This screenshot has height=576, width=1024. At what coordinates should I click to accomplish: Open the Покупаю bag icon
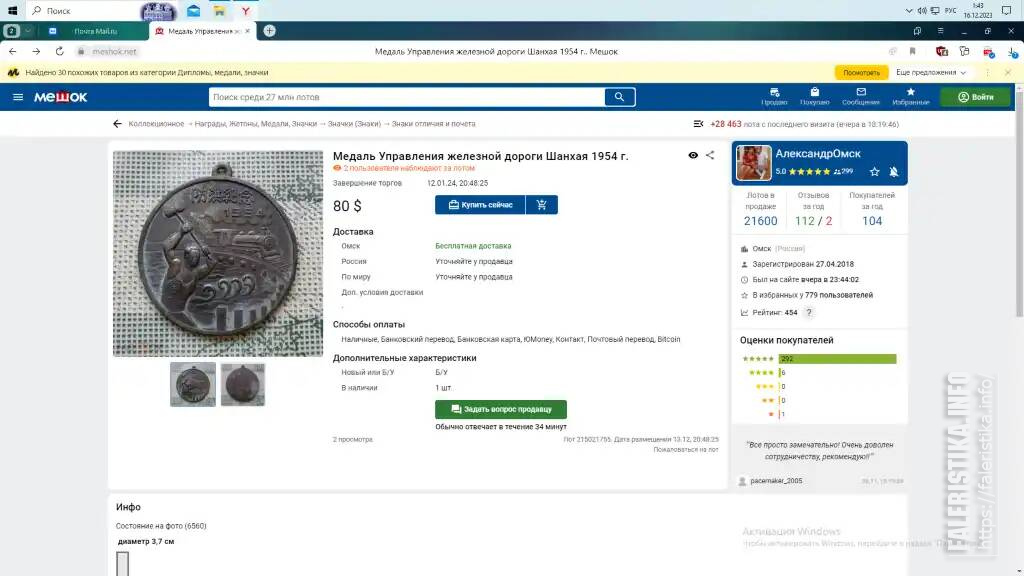coord(814,96)
